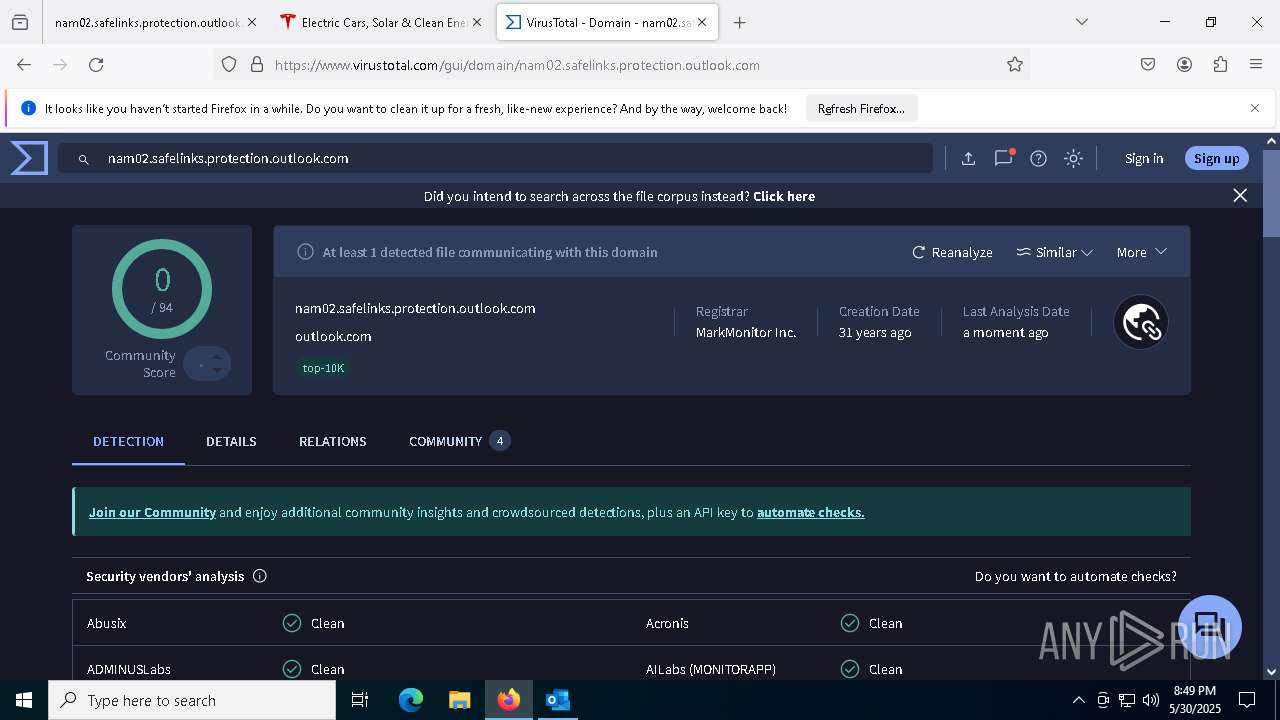Open File Explorer from the taskbar
Viewport: 1280px width, 720px height.
[x=459, y=700]
